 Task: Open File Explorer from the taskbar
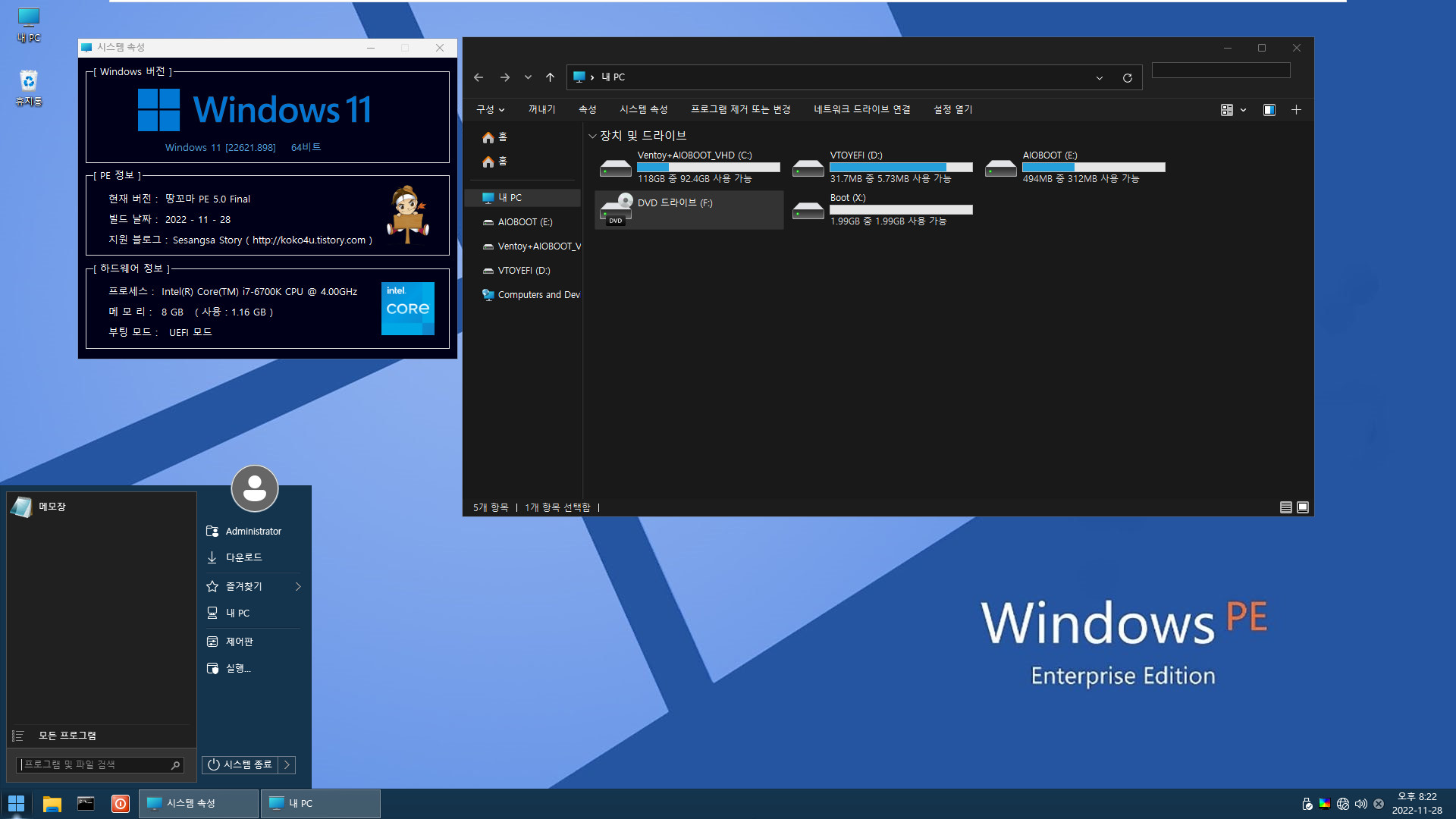click(52, 804)
